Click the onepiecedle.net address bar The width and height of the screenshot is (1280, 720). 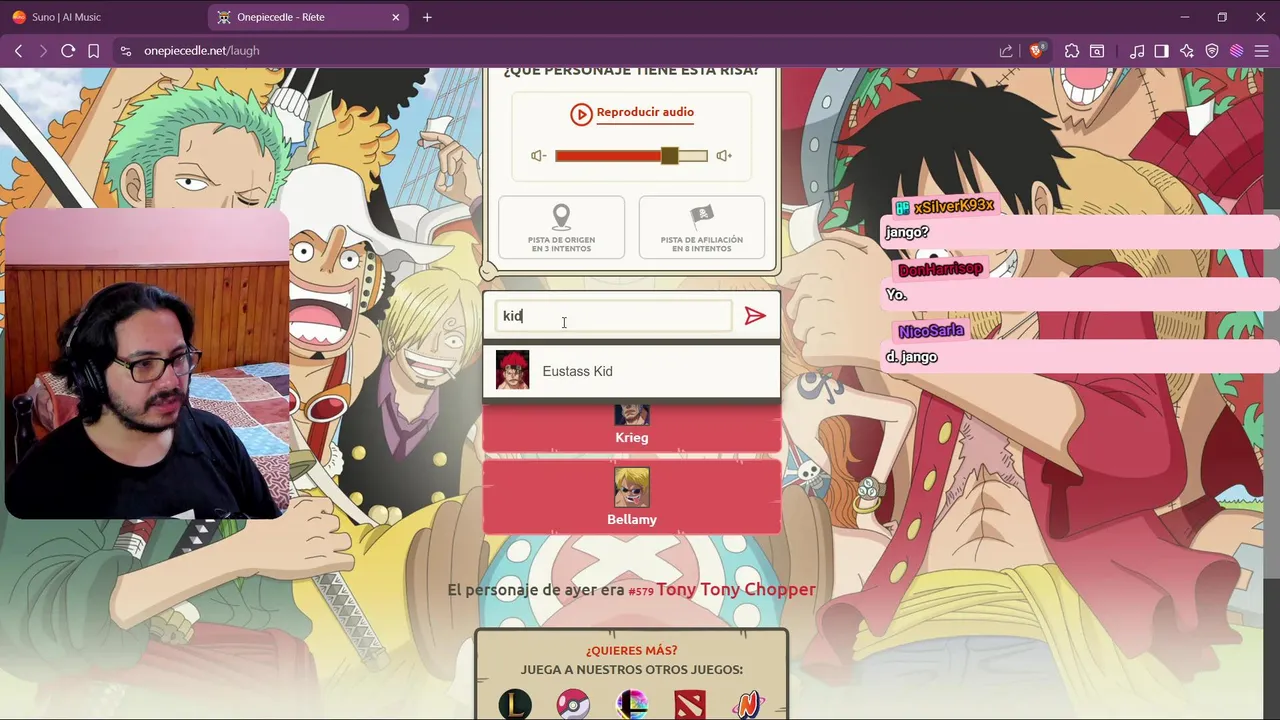(560, 51)
